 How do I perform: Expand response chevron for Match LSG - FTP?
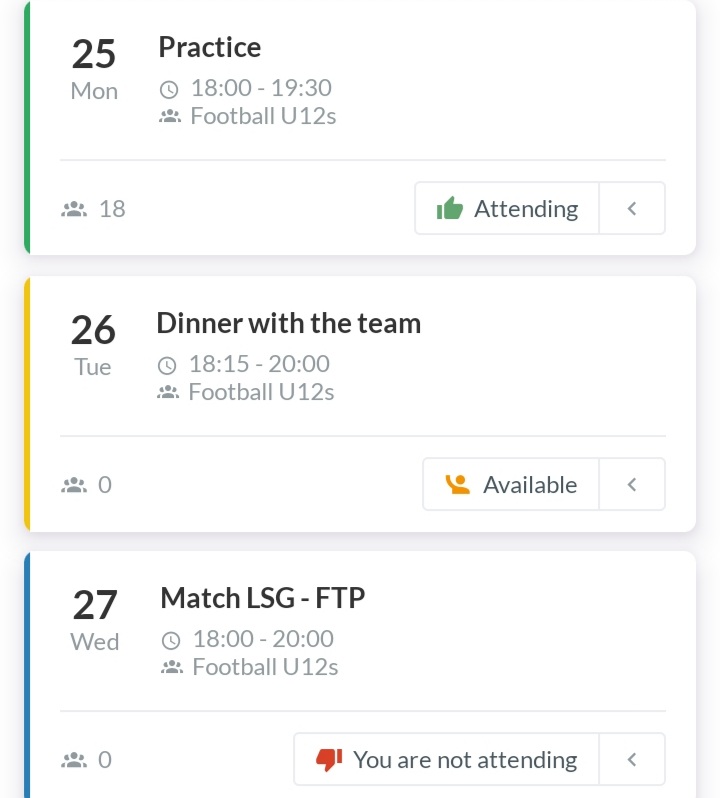point(632,760)
